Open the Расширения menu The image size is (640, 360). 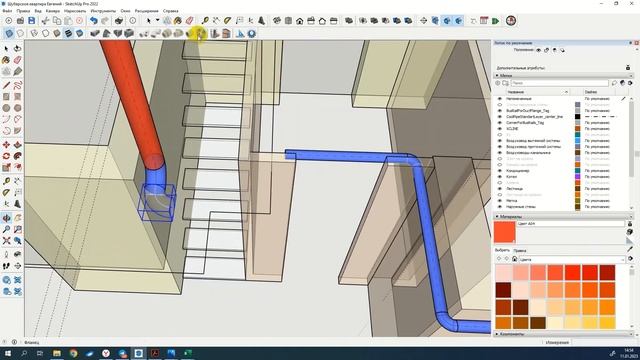pos(147,11)
